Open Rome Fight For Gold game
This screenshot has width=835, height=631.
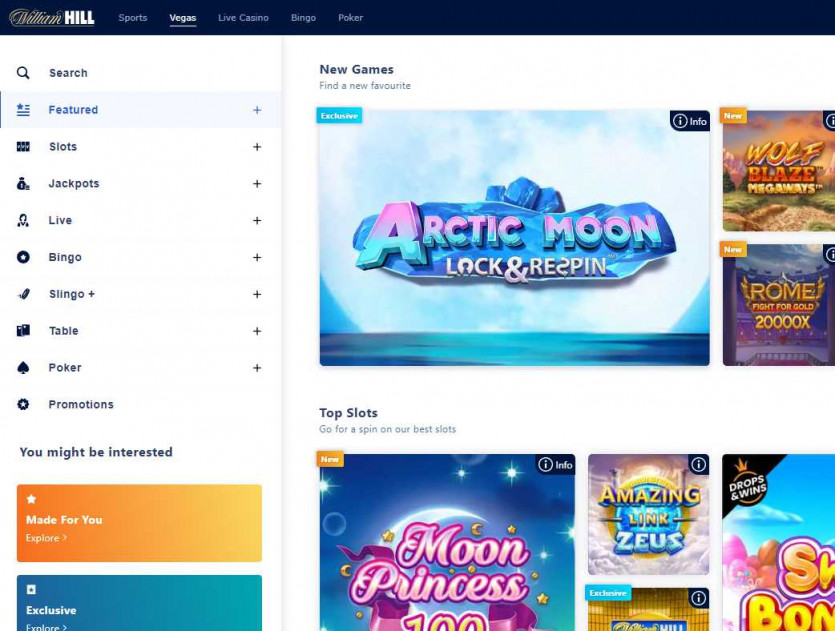point(779,305)
